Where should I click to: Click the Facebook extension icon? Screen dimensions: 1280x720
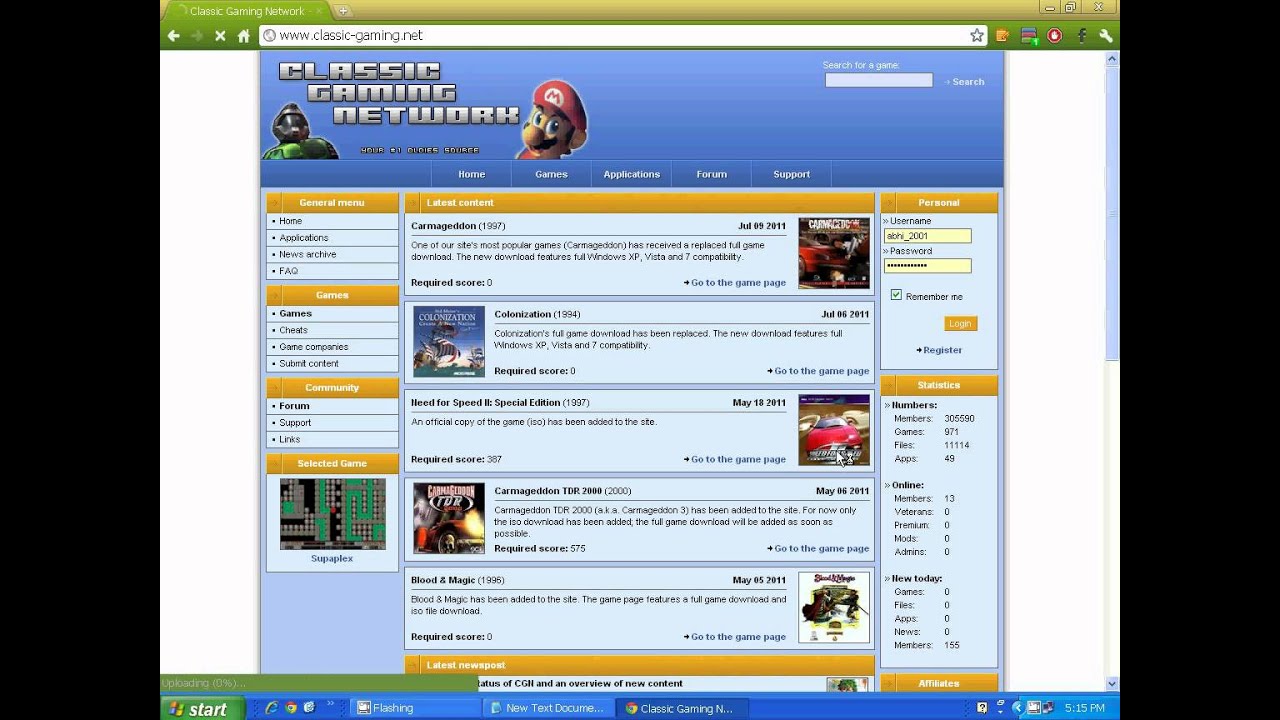pyautogui.click(x=1081, y=36)
